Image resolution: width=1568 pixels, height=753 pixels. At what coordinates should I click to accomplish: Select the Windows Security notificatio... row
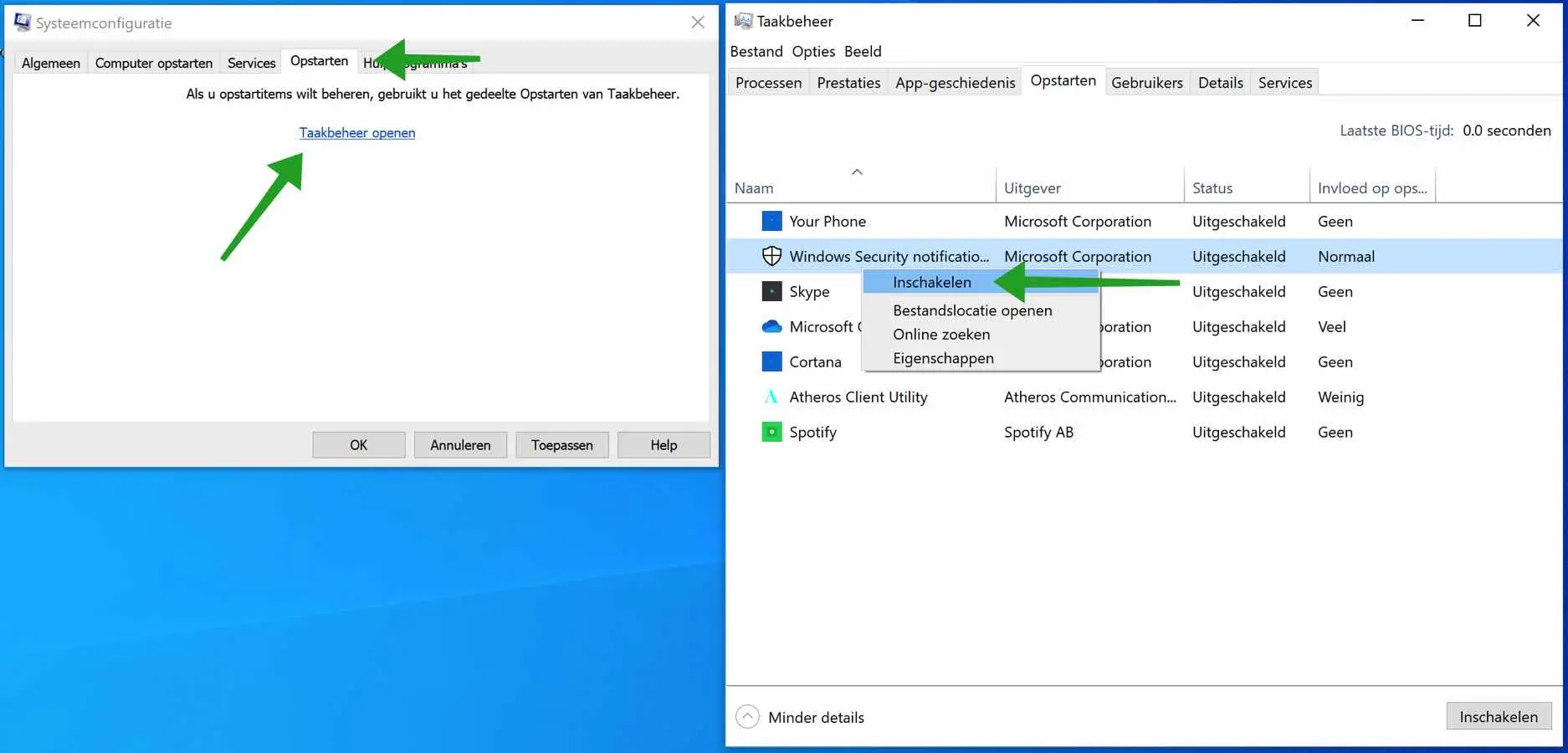pos(1144,256)
